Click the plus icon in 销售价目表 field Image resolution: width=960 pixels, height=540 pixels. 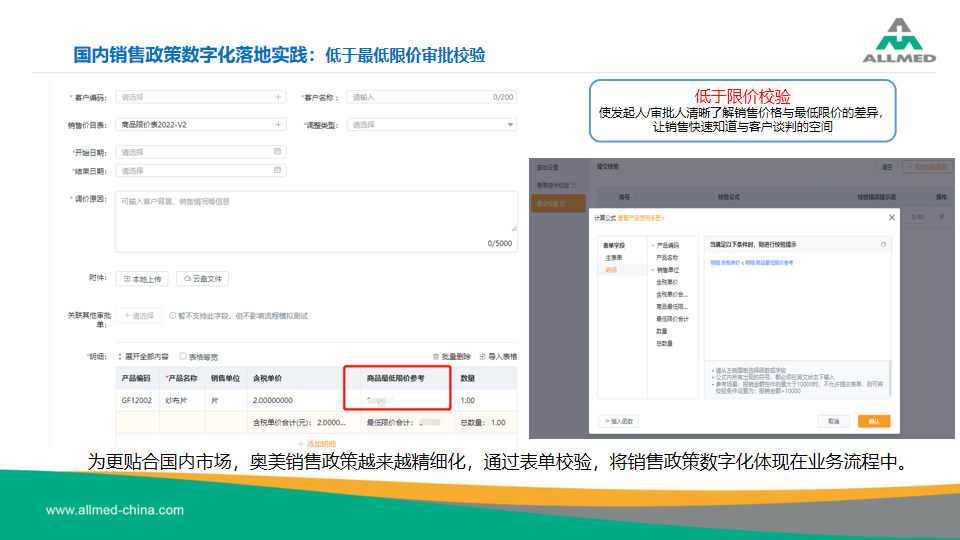(278, 124)
